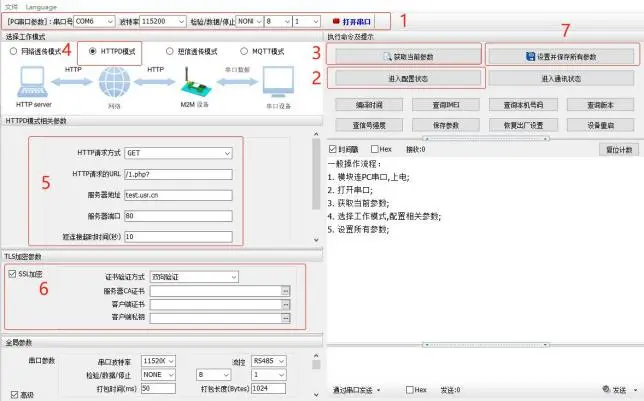Open the Language menu
Screen dimensions: 644x401
pyautogui.click(x=41, y=7)
